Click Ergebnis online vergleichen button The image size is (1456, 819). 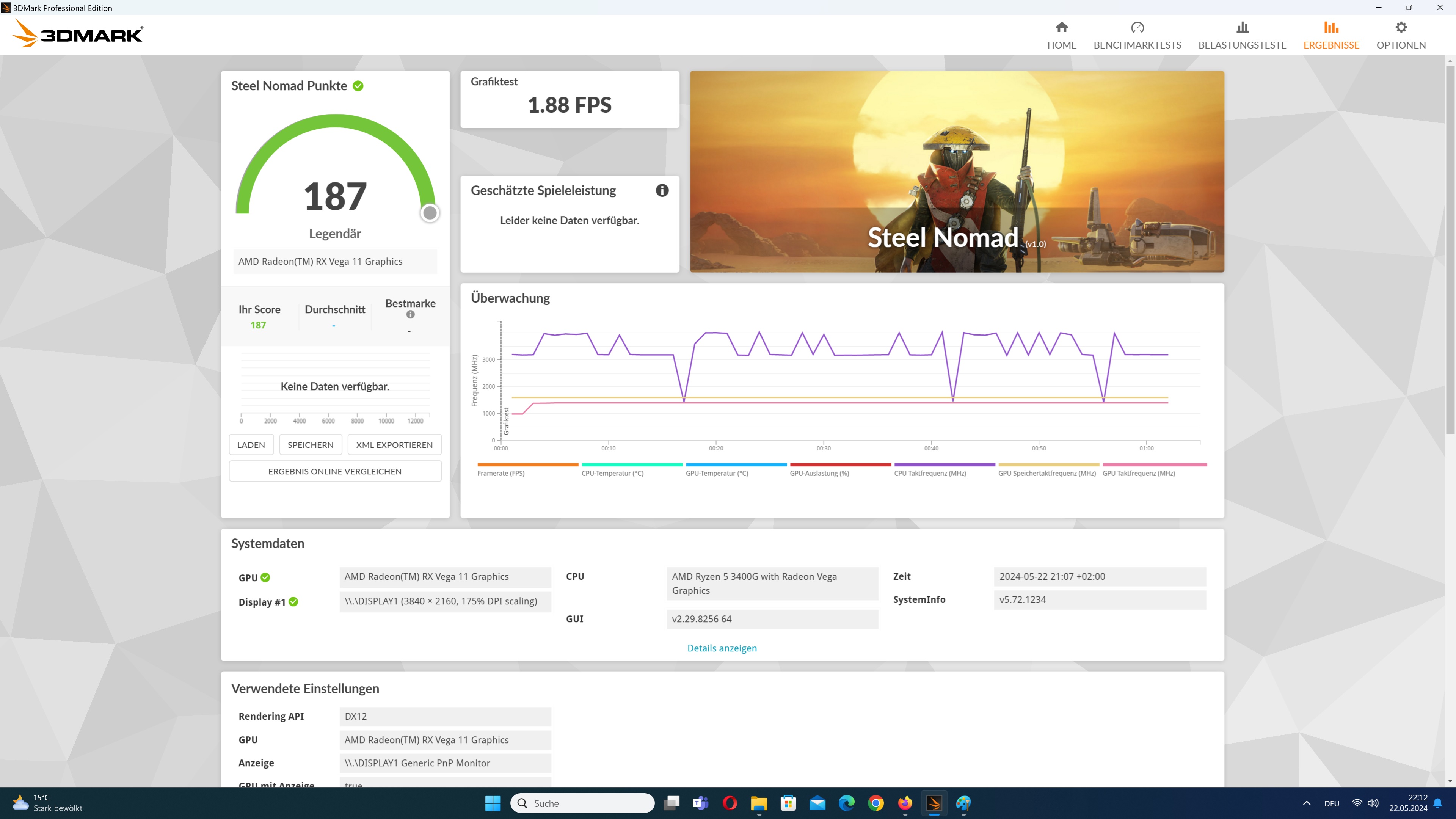[x=334, y=471]
